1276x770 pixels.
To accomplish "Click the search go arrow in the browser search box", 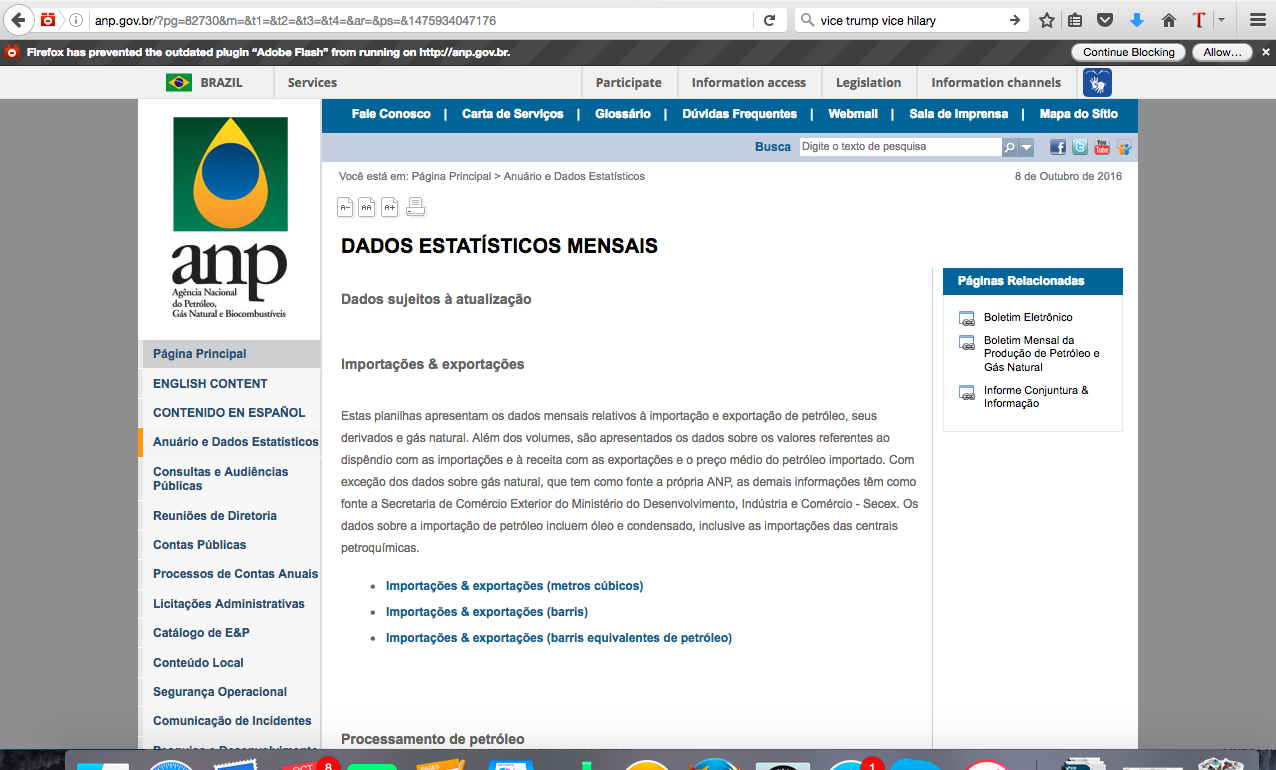I will [1014, 20].
